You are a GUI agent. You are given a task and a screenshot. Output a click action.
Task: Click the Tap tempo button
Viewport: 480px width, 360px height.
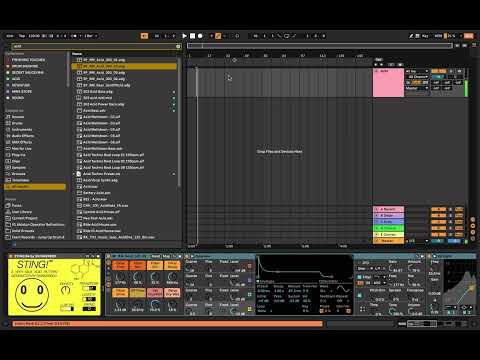pyautogui.click(x=22, y=36)
